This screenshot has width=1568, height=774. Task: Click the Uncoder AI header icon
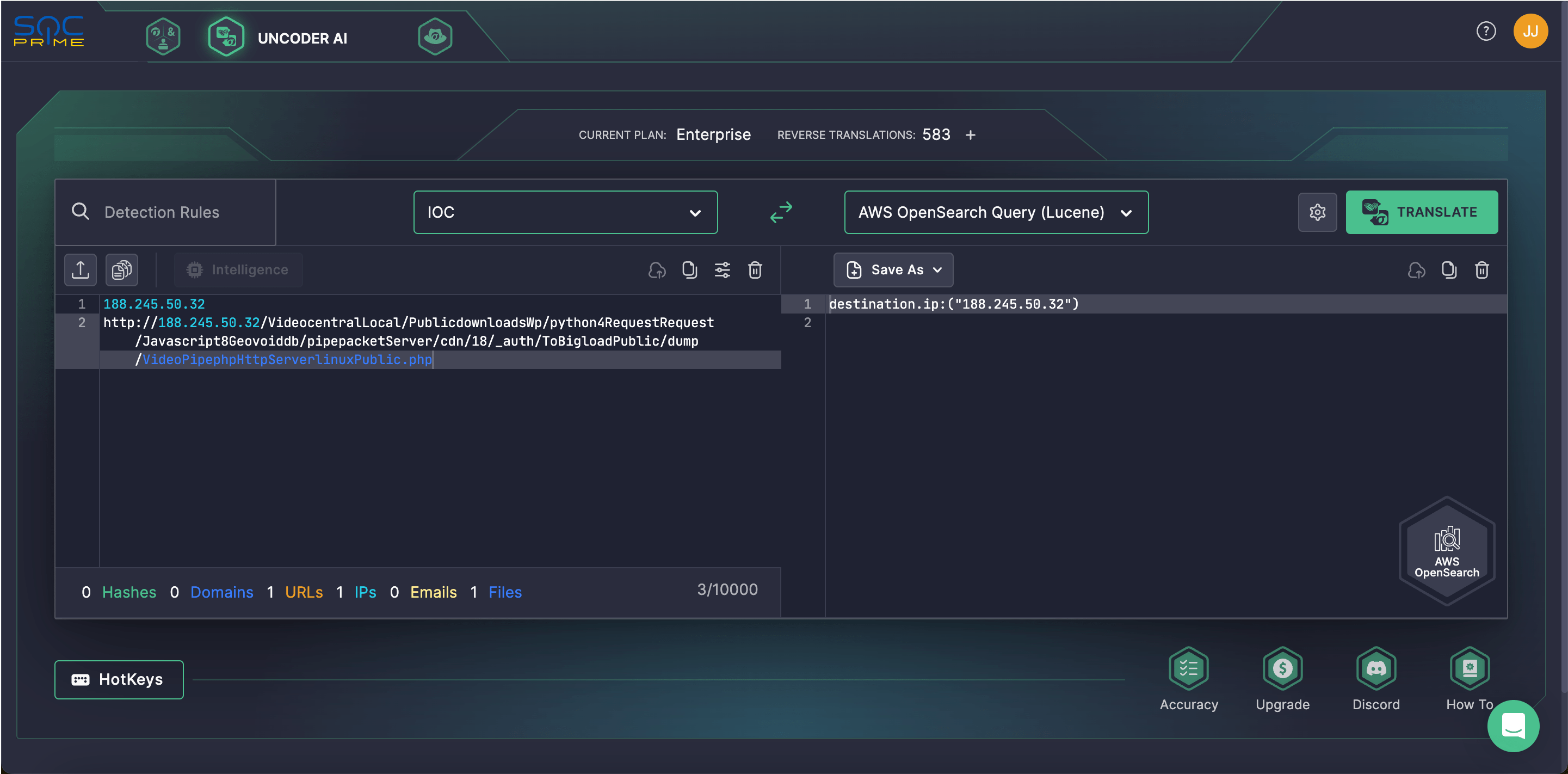tap(224, 38)
